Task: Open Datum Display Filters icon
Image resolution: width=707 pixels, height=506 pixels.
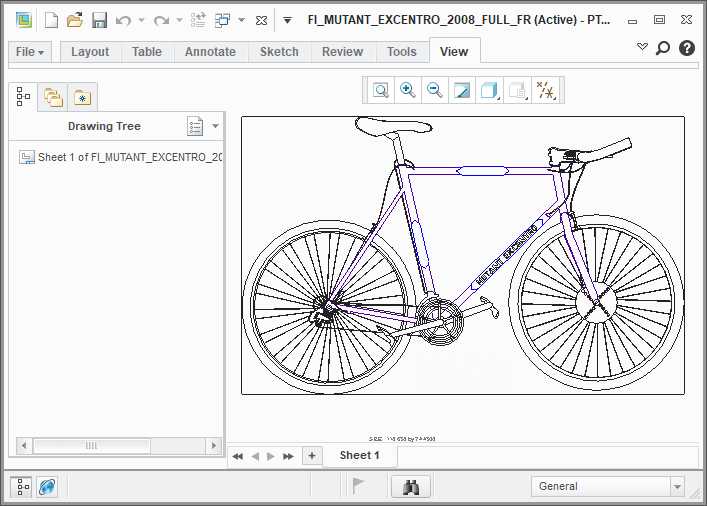Action: [x=546, y=90]
